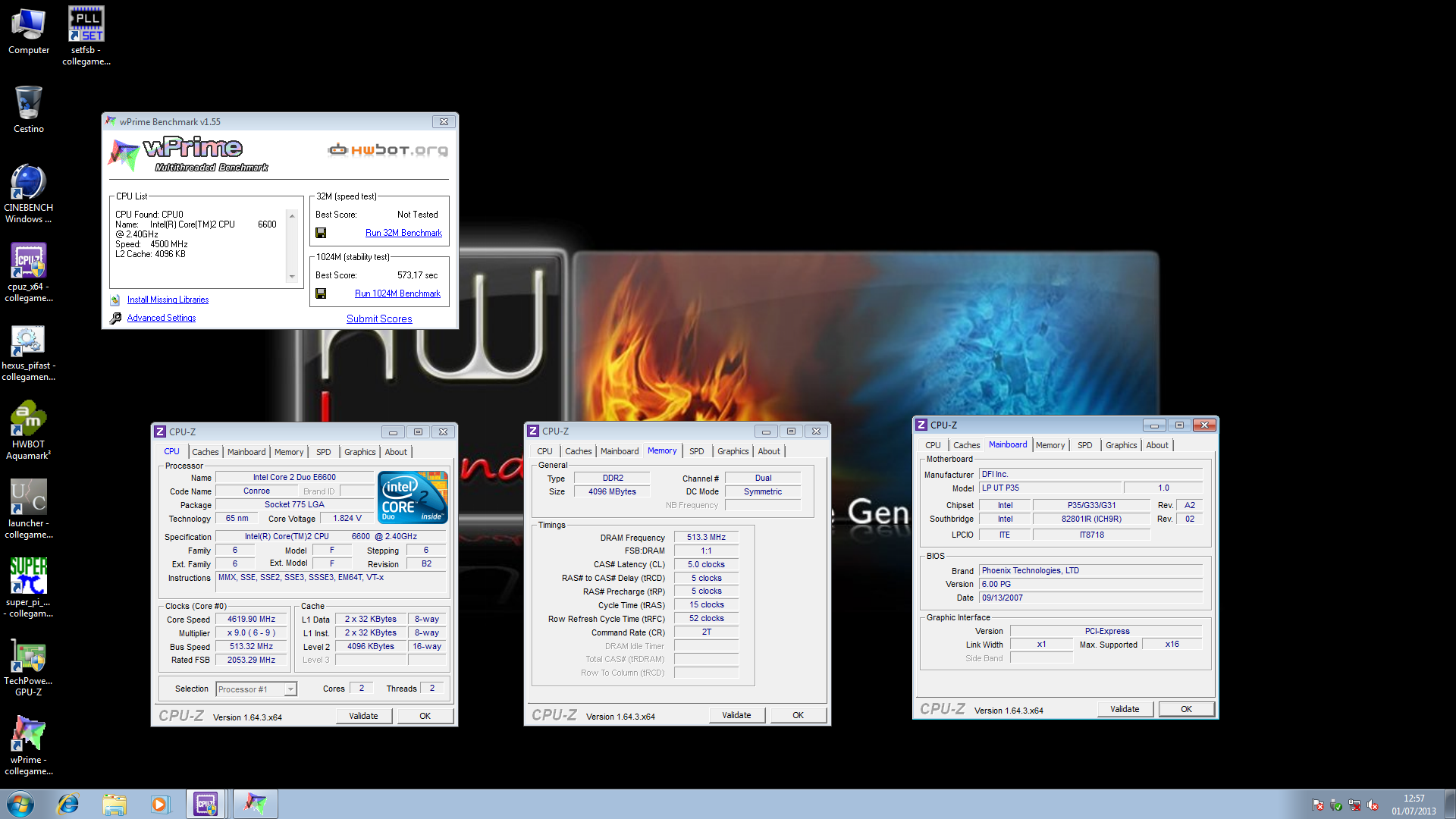Open Internet Explorer from the taskbar
Image resolution: width=1456 pixels, height=819 pixels.
point(68,804)
